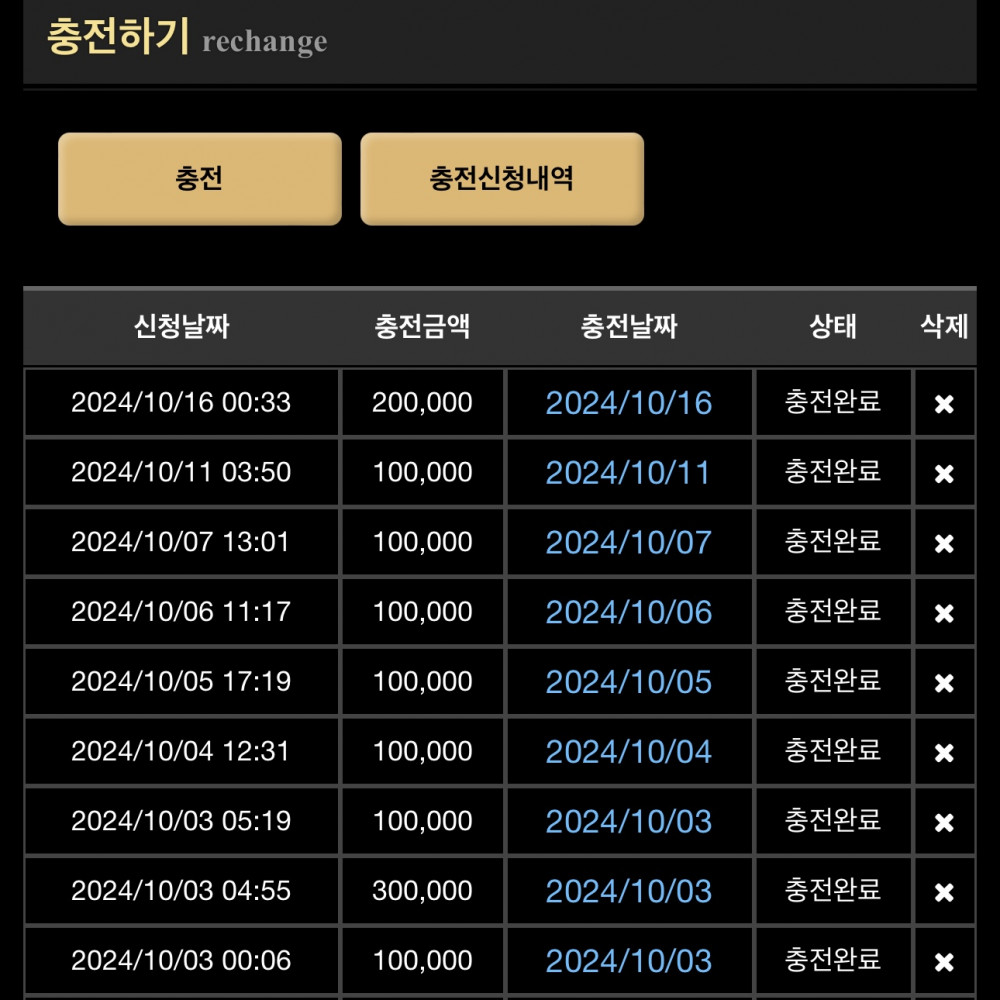Click the 신청날짜 column header
The image size is (1000, 1000).
click(x=182, y=326)
